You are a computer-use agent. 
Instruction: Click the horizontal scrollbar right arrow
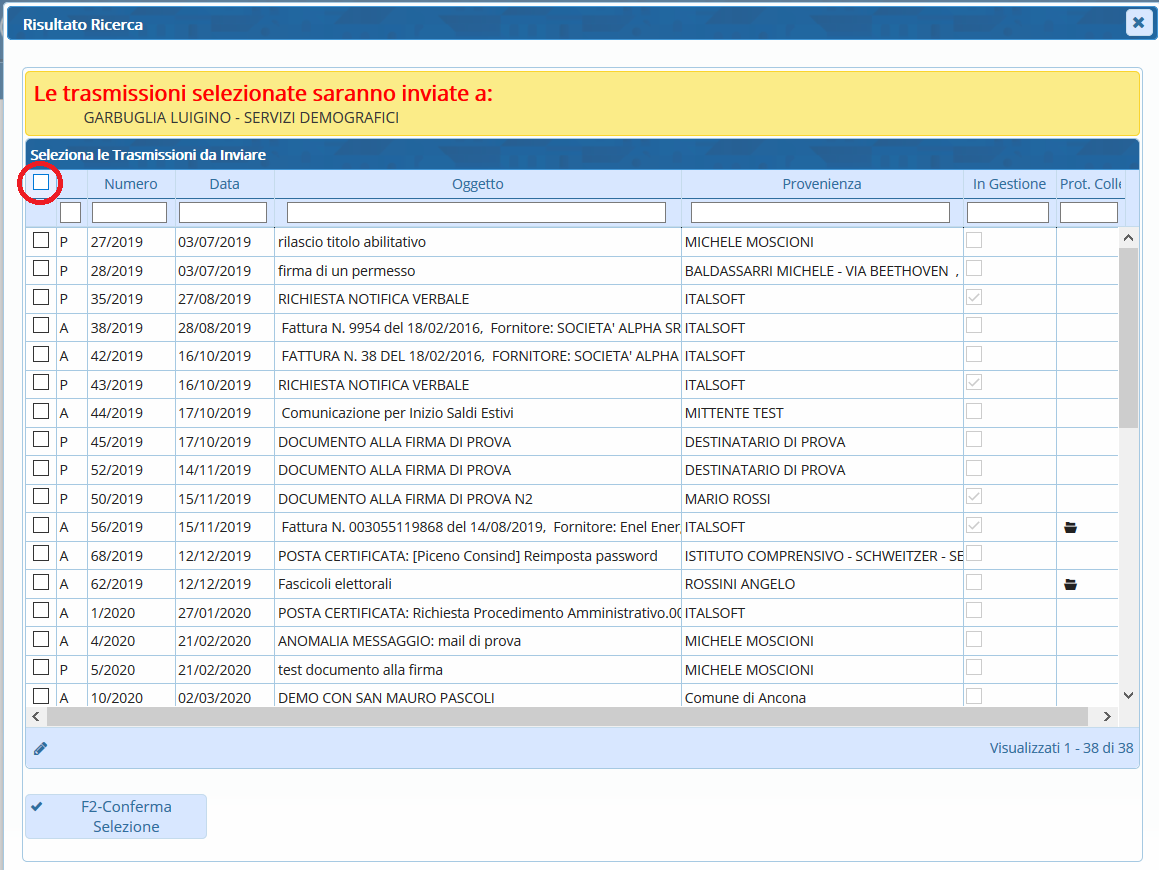[1107, 716]
